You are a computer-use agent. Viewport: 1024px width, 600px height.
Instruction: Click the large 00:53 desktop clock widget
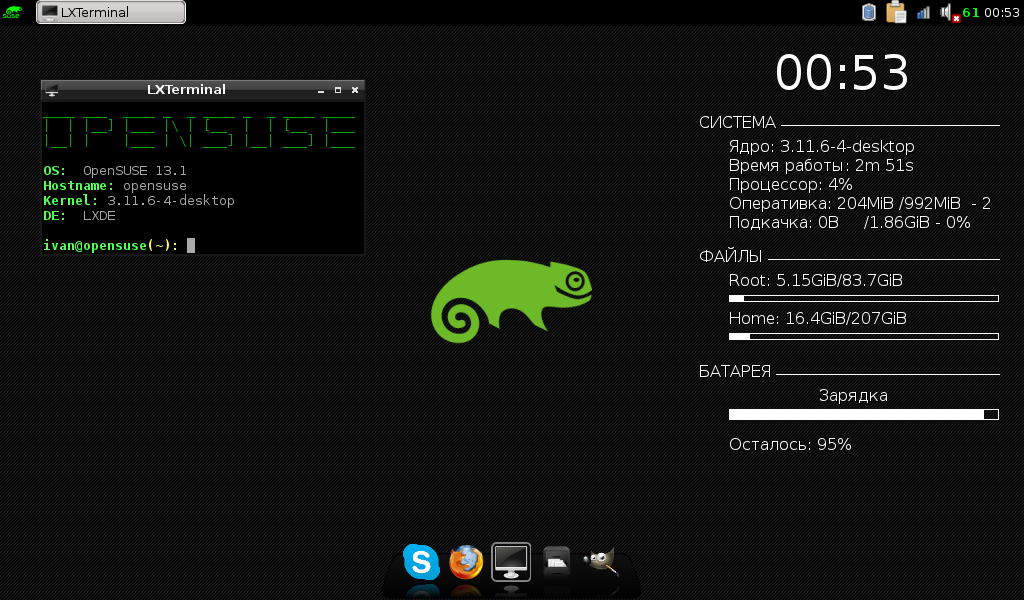[842, 72]
